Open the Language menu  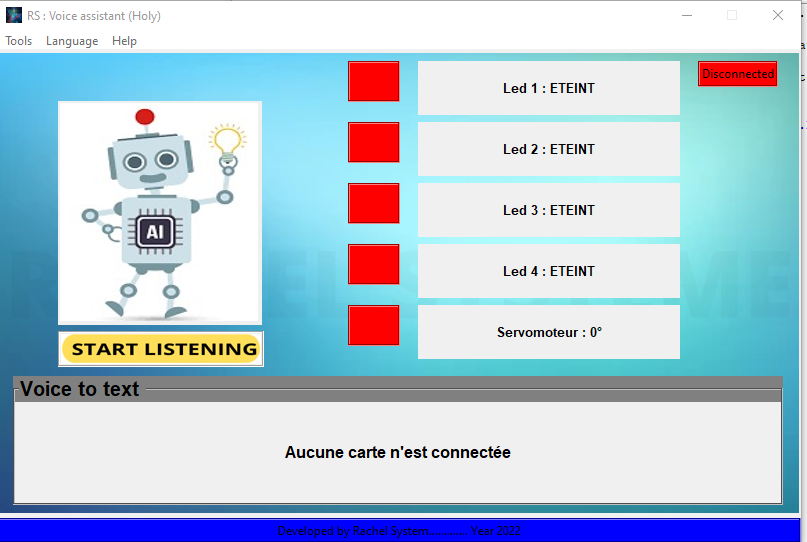pyautogui.click(x=72, y=41)
